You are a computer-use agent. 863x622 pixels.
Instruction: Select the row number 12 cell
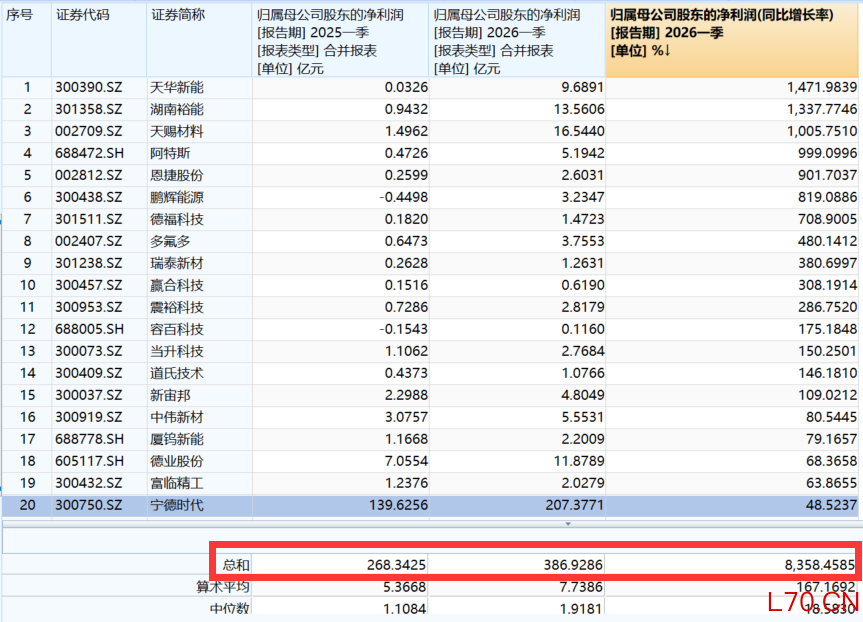[27, 330]
